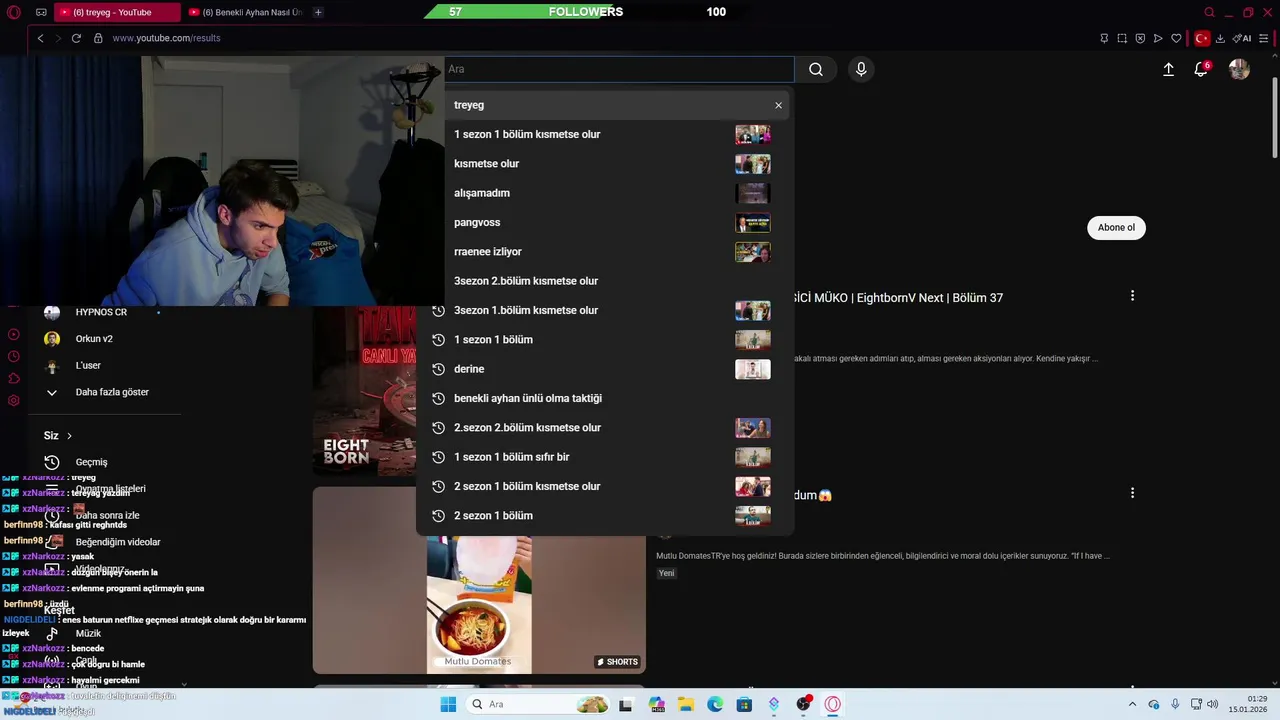Open the browser downloads icon
The height and width of the screenshot is (720, 1280).
click(x=1220, y=38)
